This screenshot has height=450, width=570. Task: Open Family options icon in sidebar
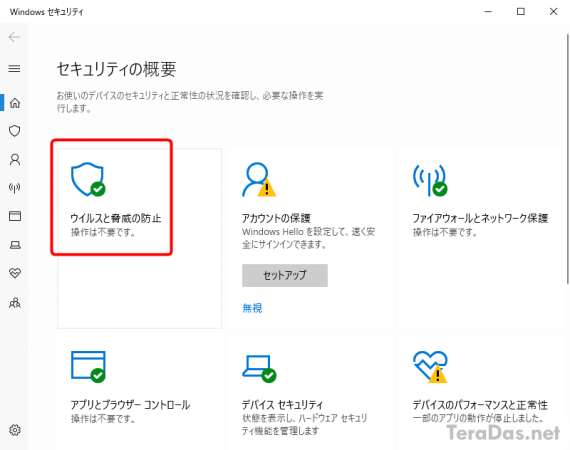coord(15,302)
